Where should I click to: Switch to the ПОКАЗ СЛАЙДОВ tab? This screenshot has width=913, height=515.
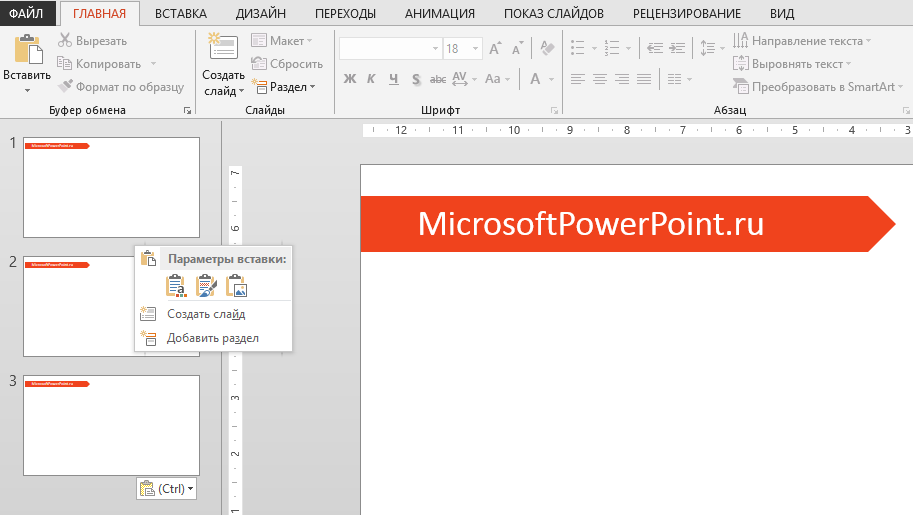point(554,13)
